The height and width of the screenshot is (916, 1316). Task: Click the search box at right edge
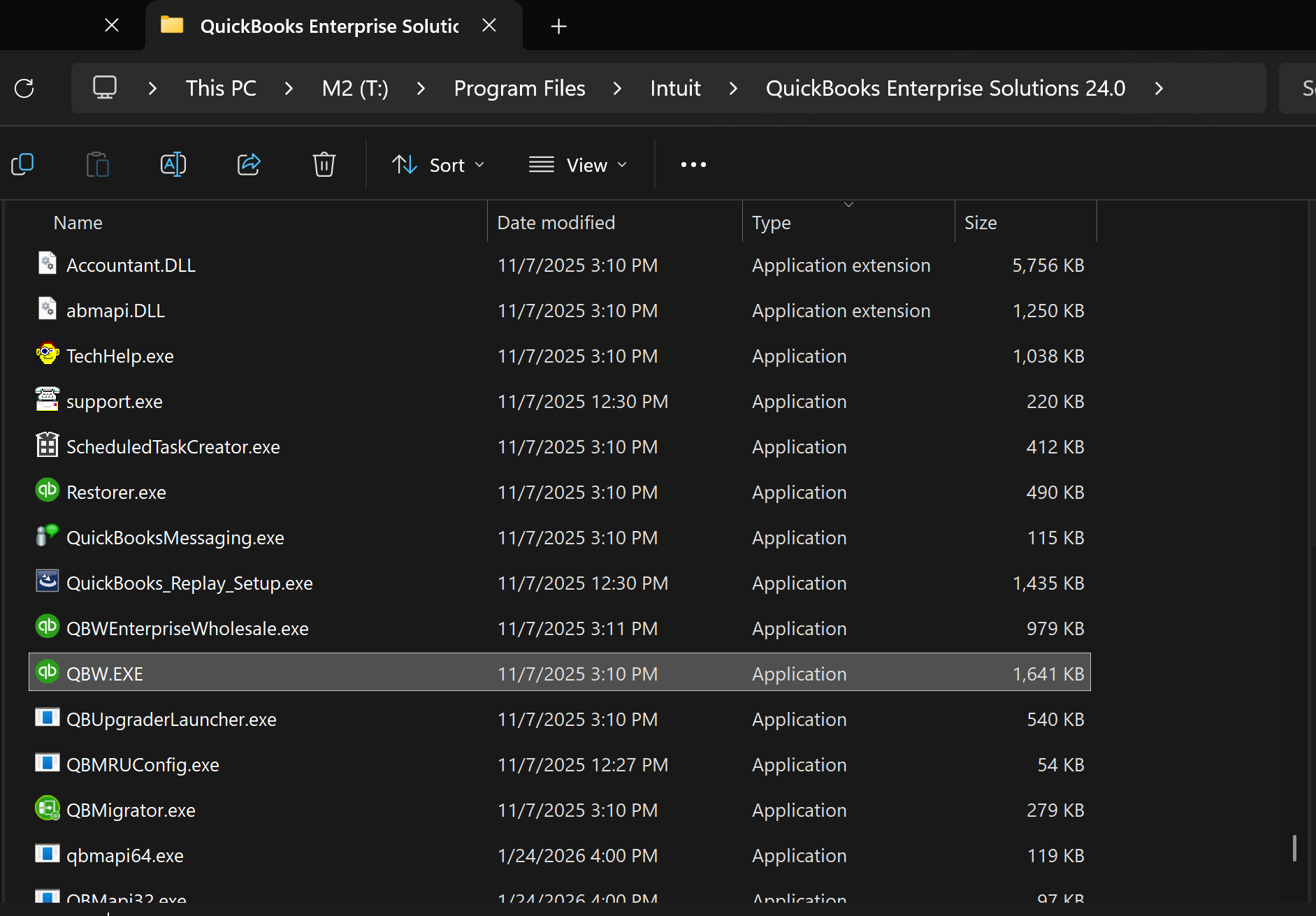pos(1298,89)
